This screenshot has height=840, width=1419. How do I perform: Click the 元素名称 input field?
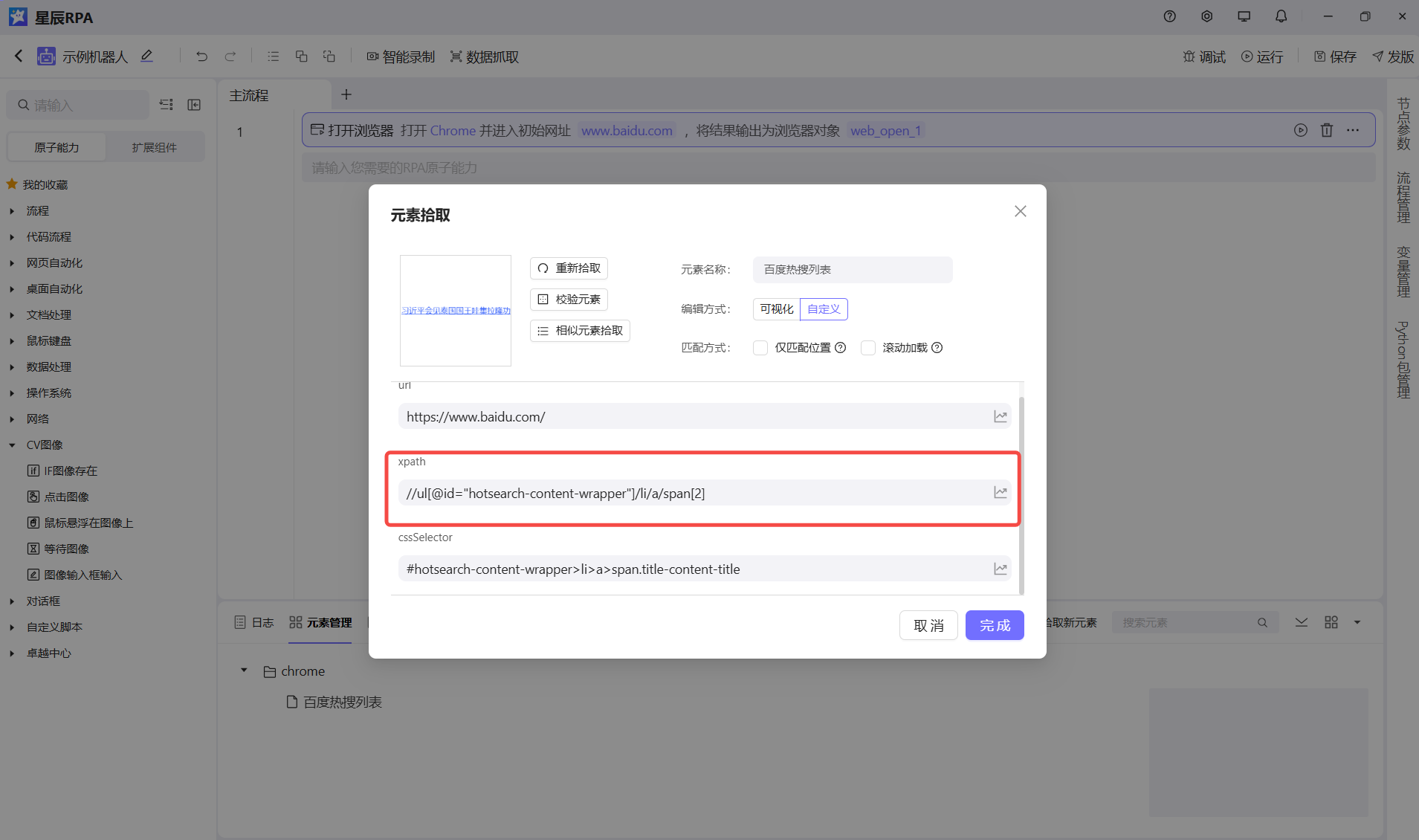[852, 270]
